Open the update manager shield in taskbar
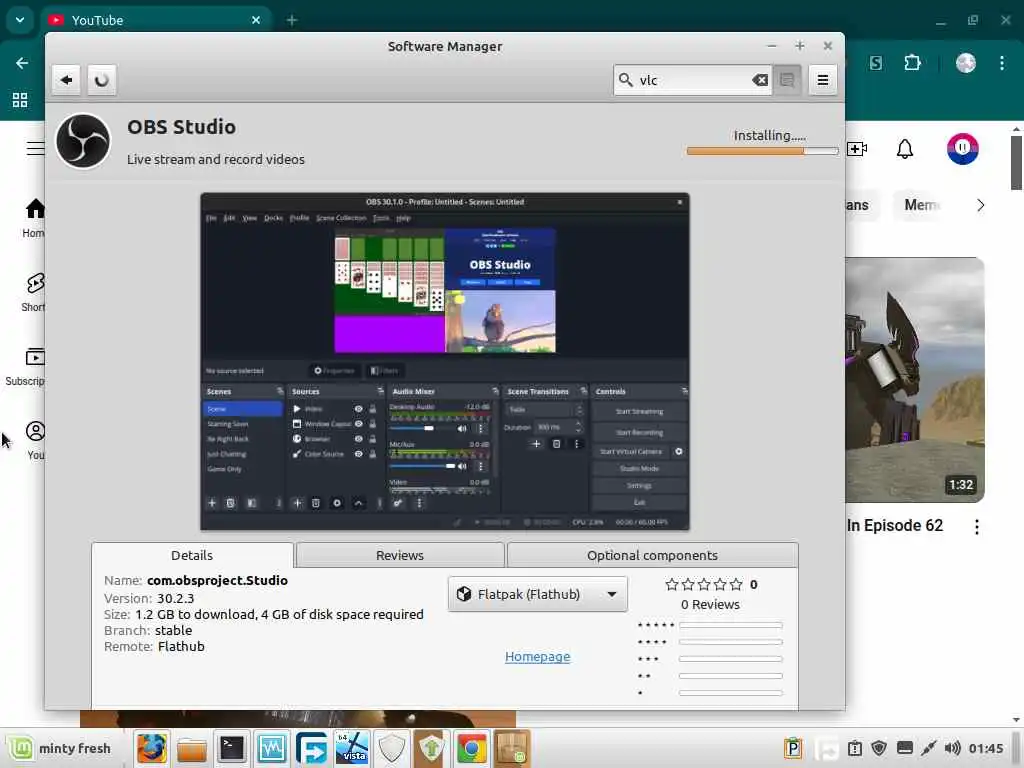 (x=431, y=748)
